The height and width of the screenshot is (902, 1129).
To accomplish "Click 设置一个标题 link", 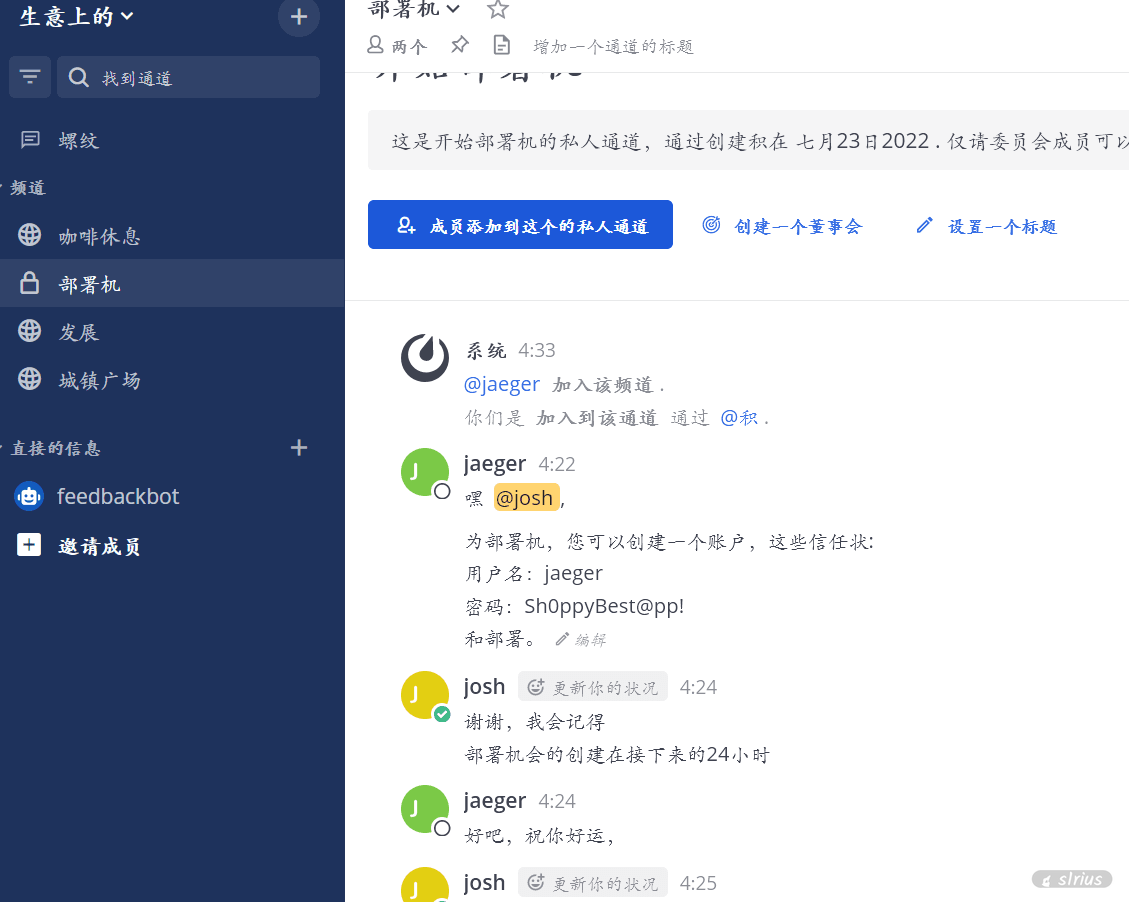I will (986, 226).
